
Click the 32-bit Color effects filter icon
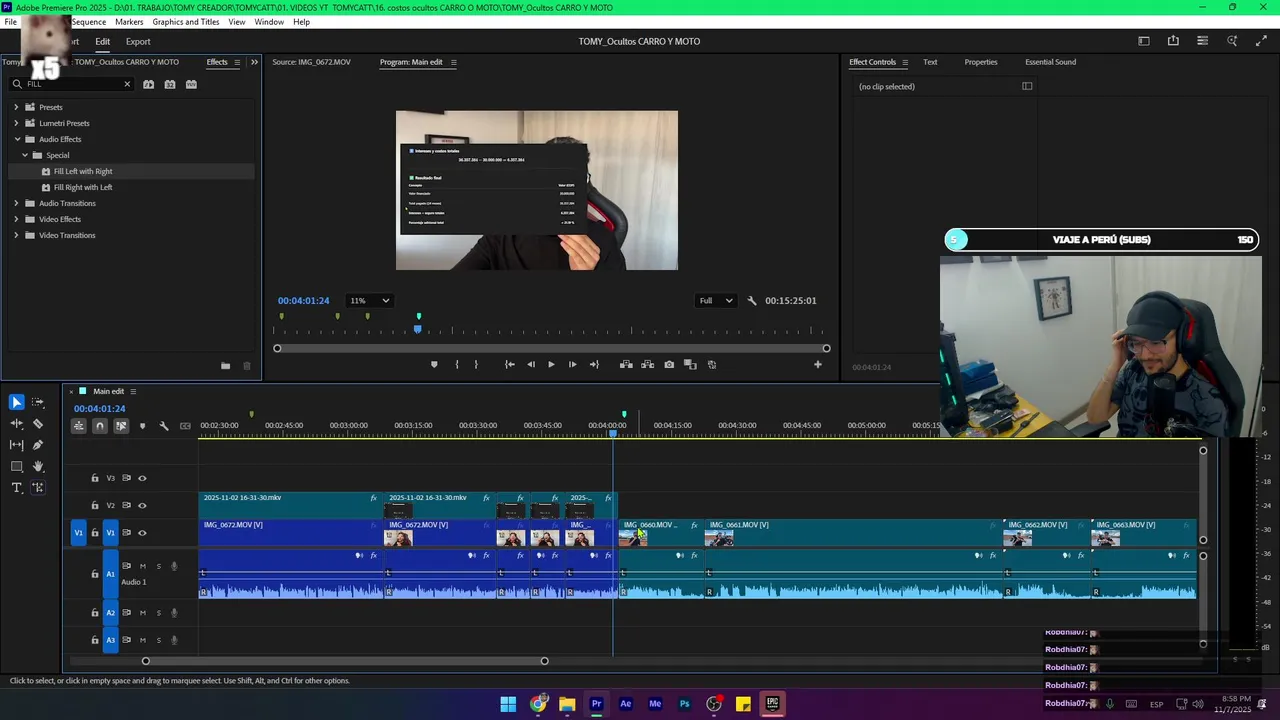[170, 84]
